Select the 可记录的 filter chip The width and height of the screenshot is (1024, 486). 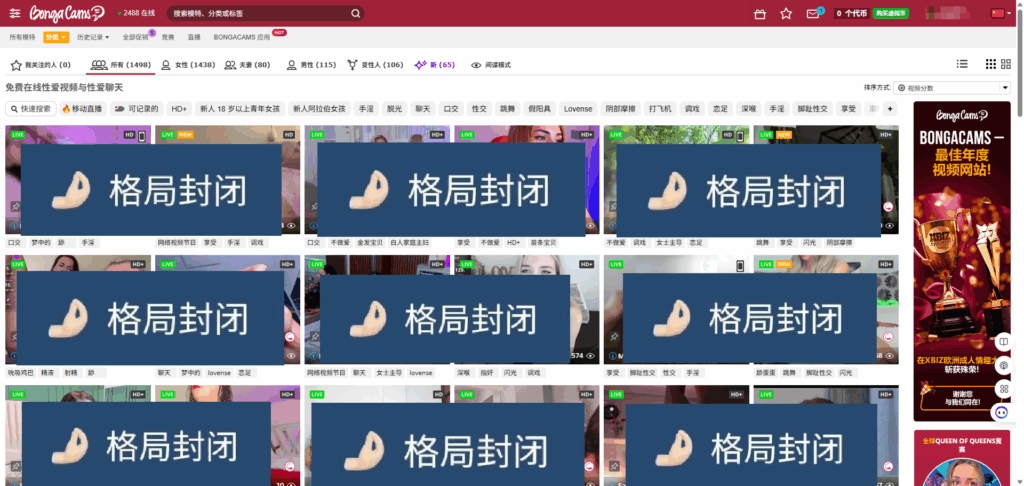[x=136, y=109]
